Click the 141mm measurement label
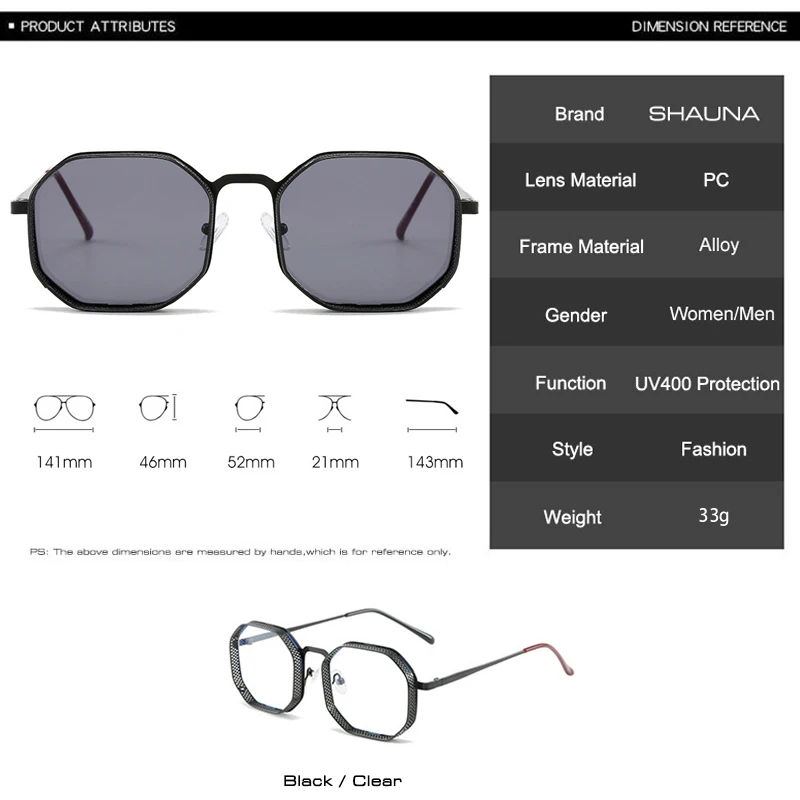Image resolution: width=800 pixels, height=800 pixels. click(64, 462)
